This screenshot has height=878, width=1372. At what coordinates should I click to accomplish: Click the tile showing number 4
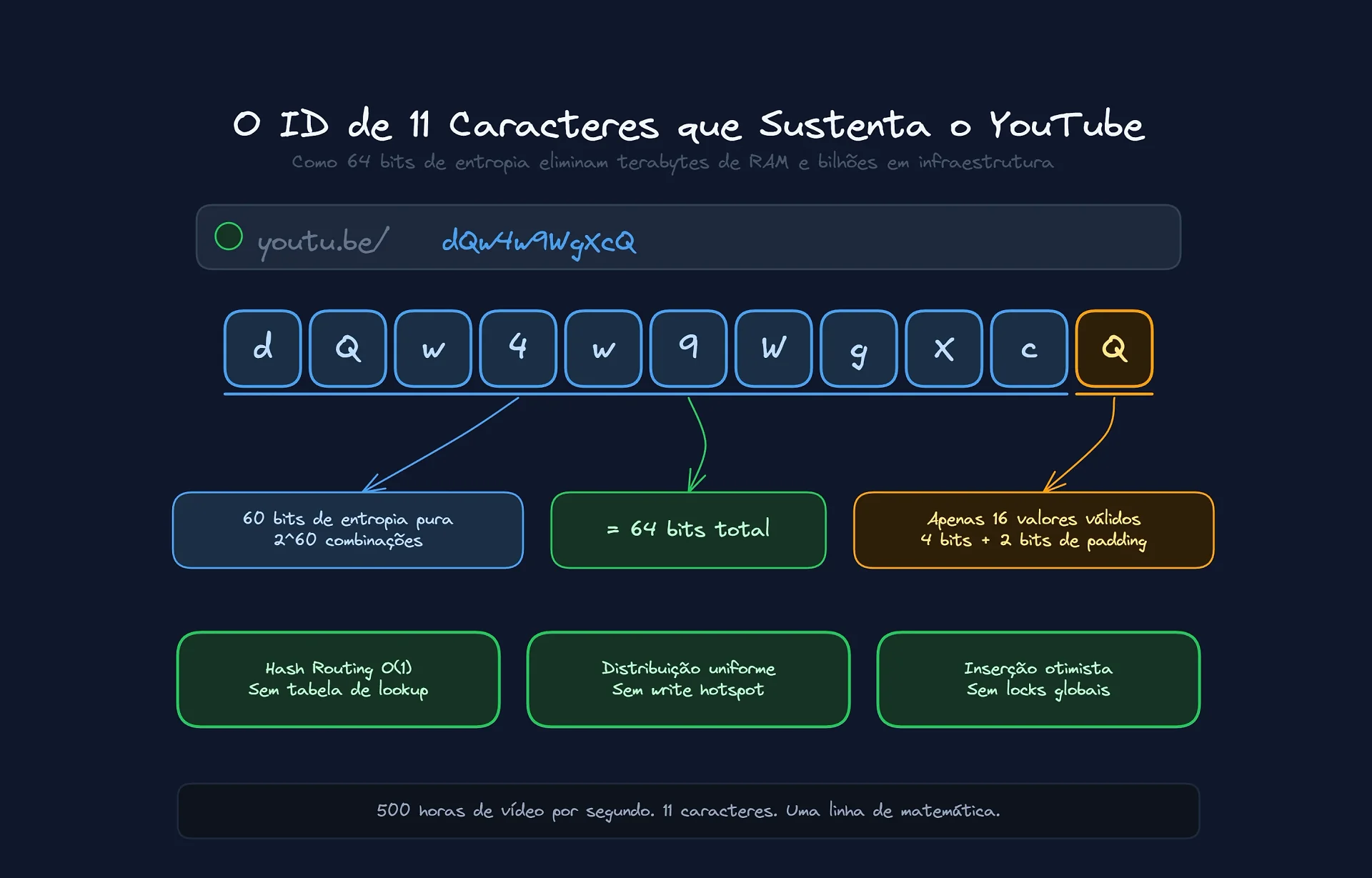[518, 349]
